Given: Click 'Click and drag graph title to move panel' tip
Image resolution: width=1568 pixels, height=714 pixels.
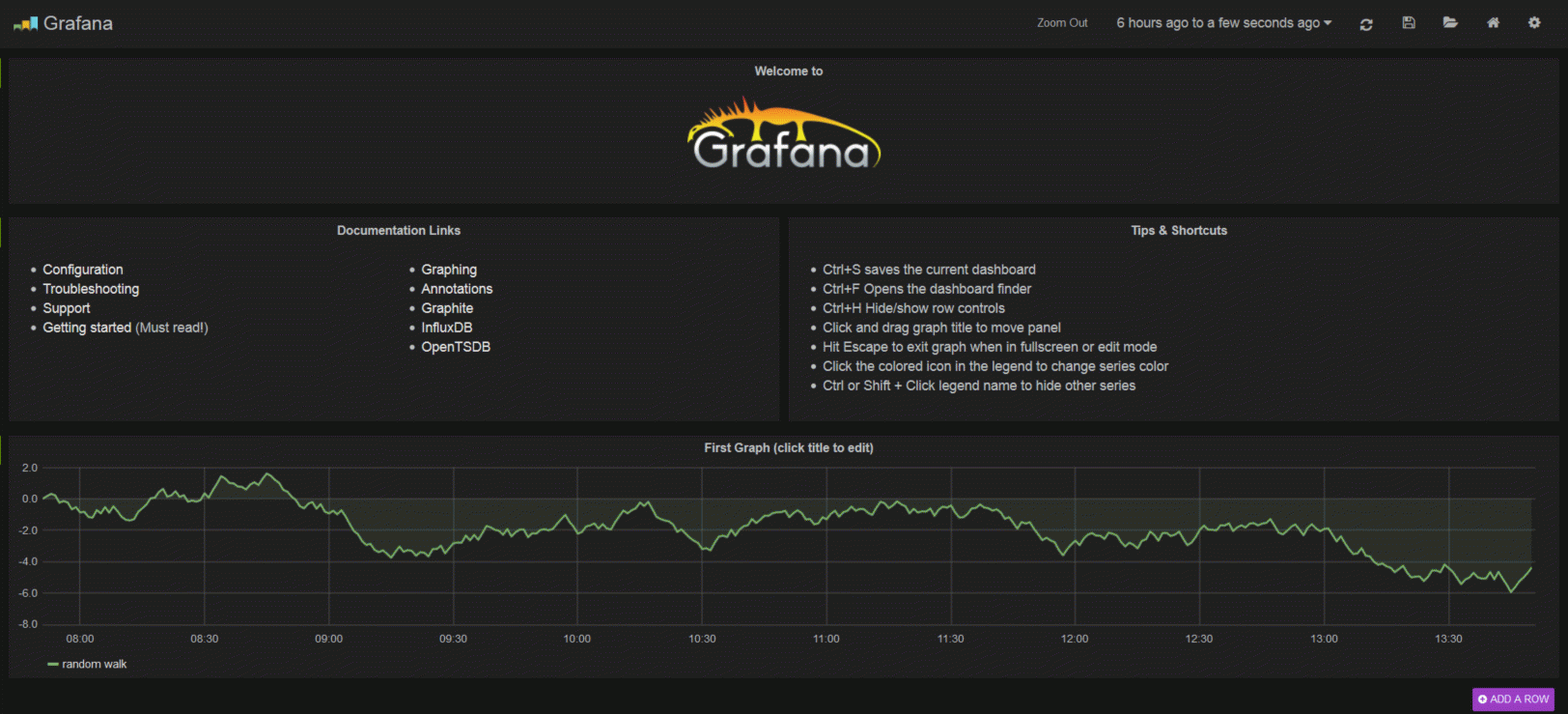Looking at the screenshot, I should (941, 328).
